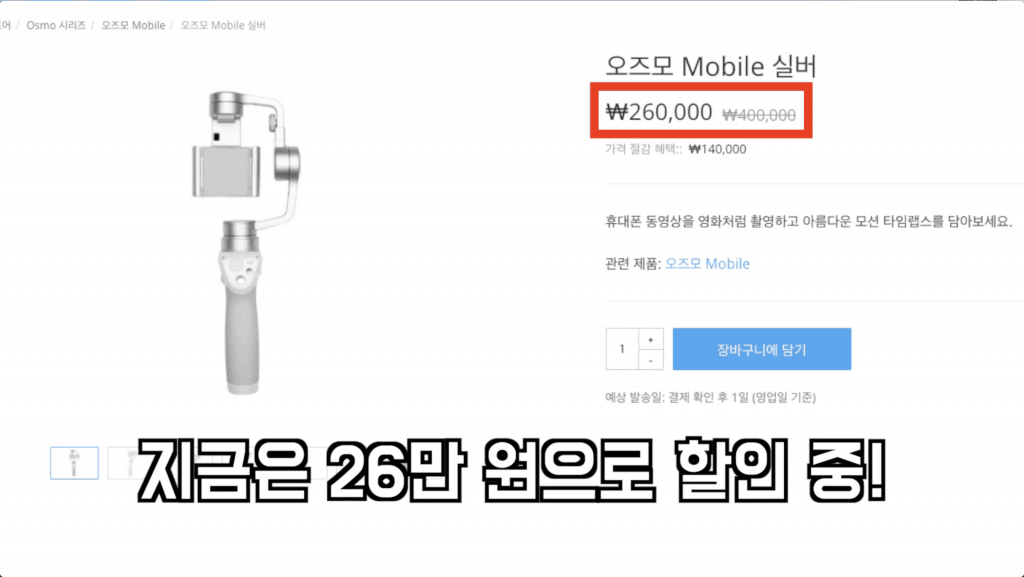Click the 가격 절감 혜택 label
1024x577 pixels.
point(643,149)
